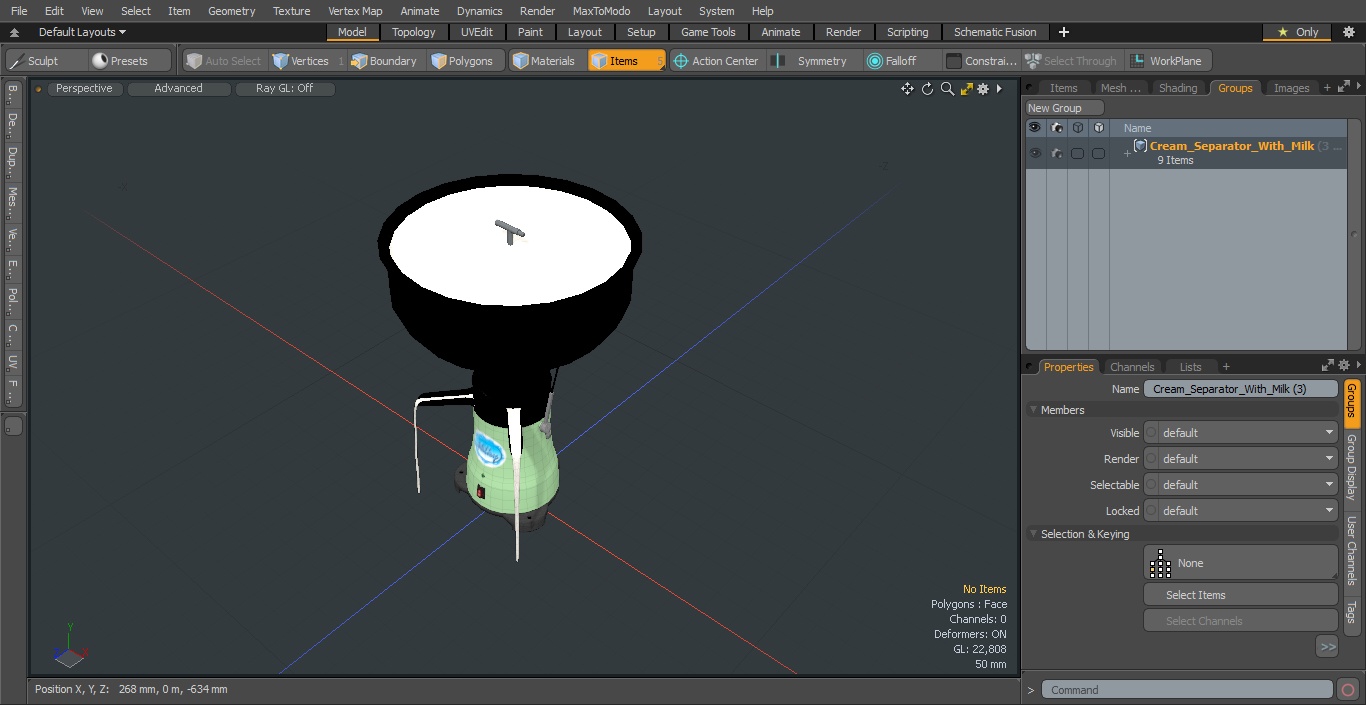
Task: Switch to Boundary selection mode
Action: tap(384, 61)
